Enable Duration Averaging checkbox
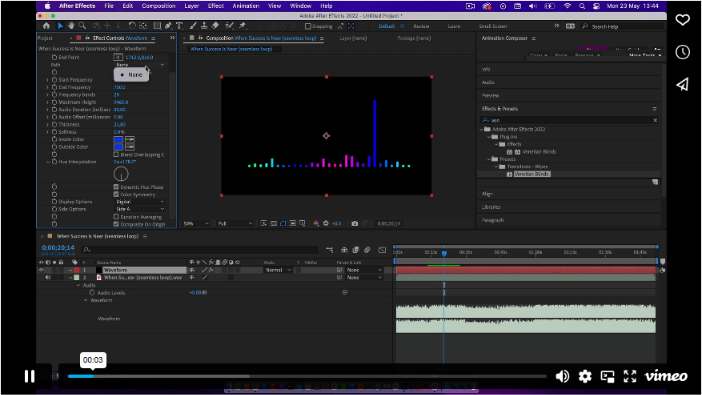 (116, 217)
